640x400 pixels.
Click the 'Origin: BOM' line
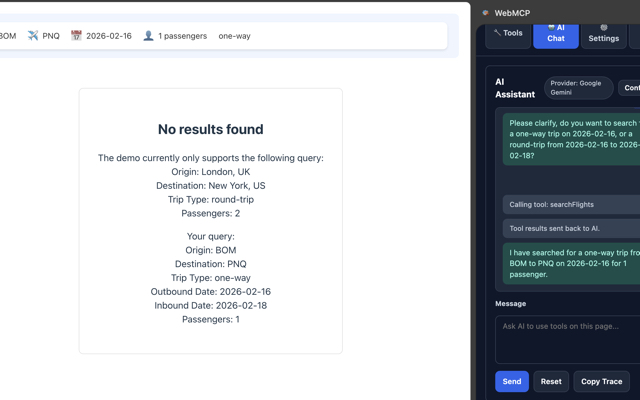click(211, 250)
